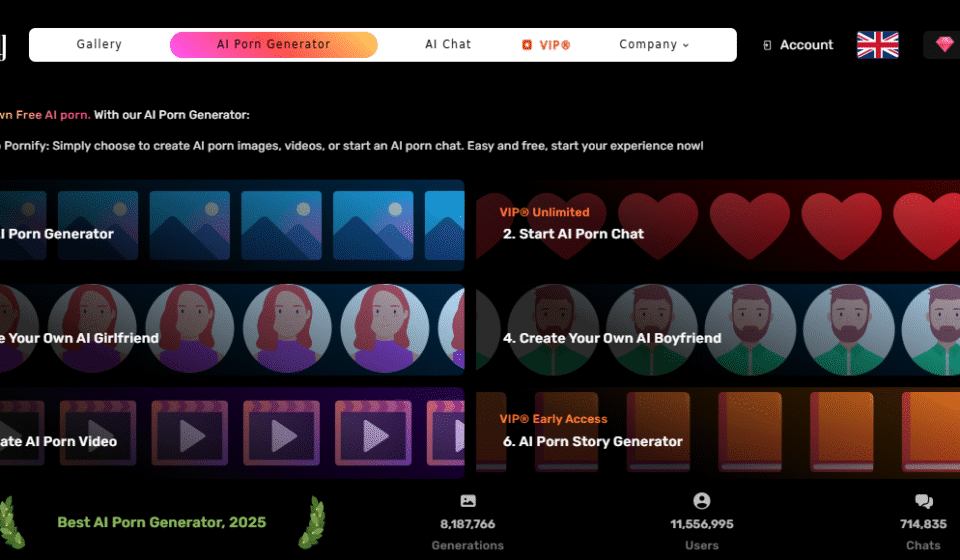Click the Generations image icon
This screenshot has width=960, height=560.
468,501
